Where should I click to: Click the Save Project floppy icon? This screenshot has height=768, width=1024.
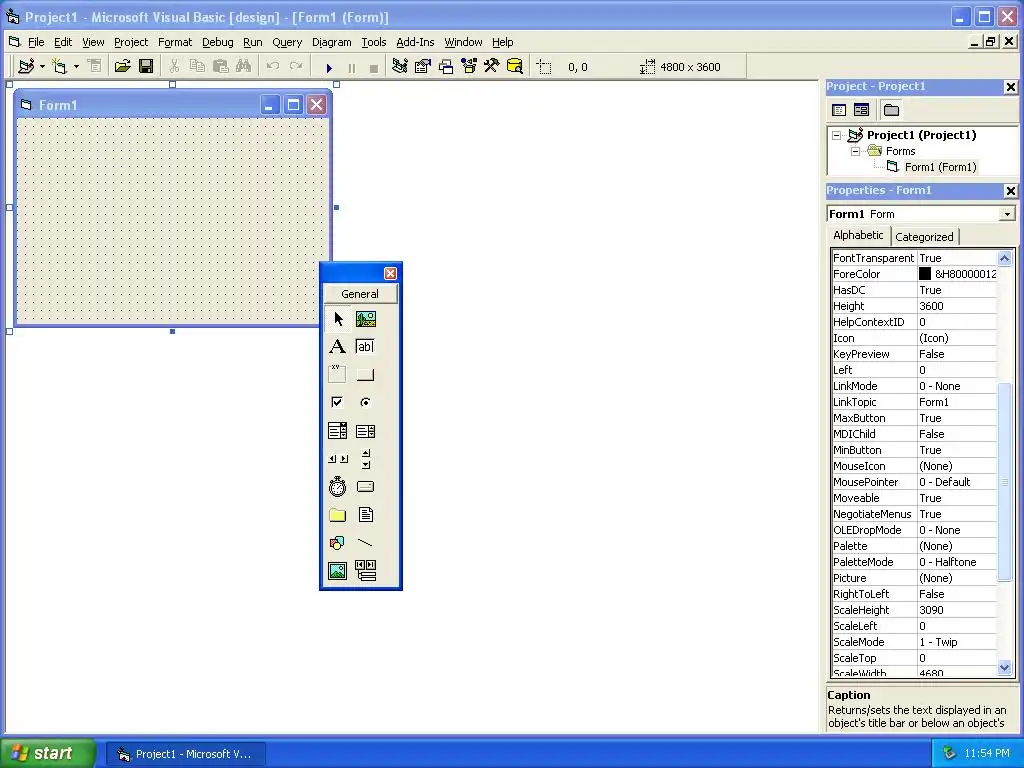click(146, 67)
